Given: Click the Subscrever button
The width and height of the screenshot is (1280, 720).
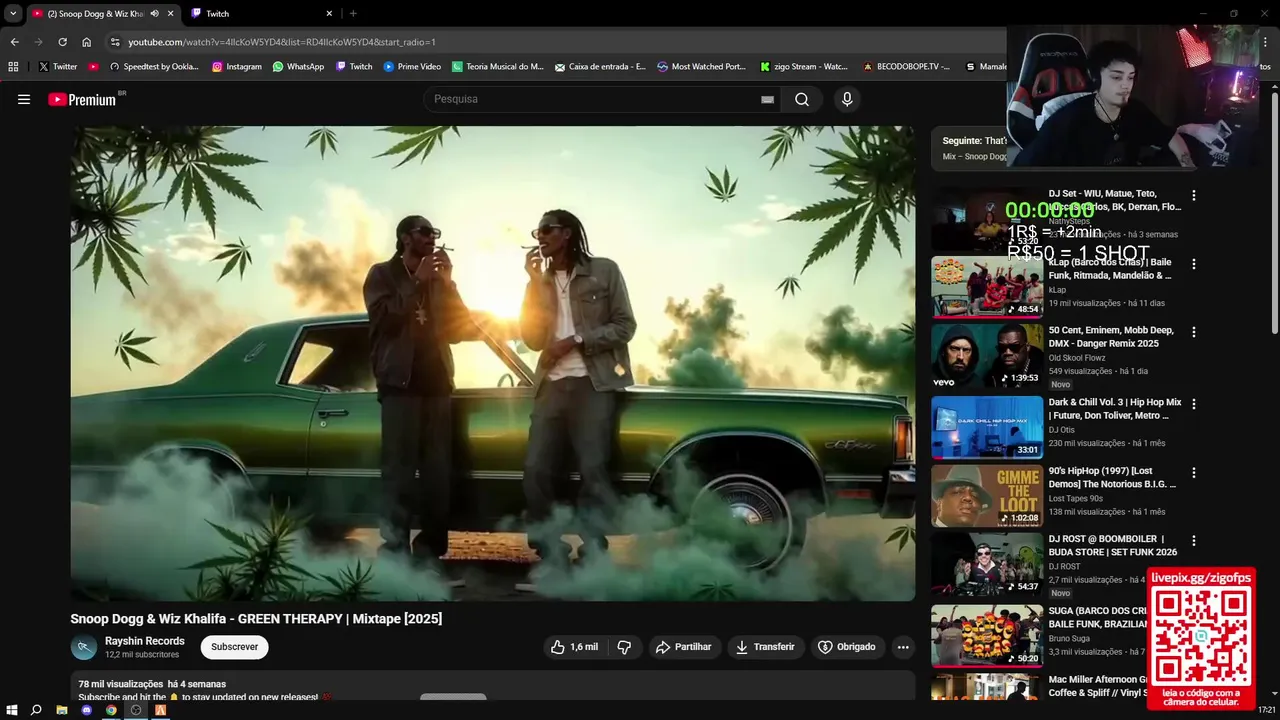Looking at the screenshot, I should click(x=234, y=647).
